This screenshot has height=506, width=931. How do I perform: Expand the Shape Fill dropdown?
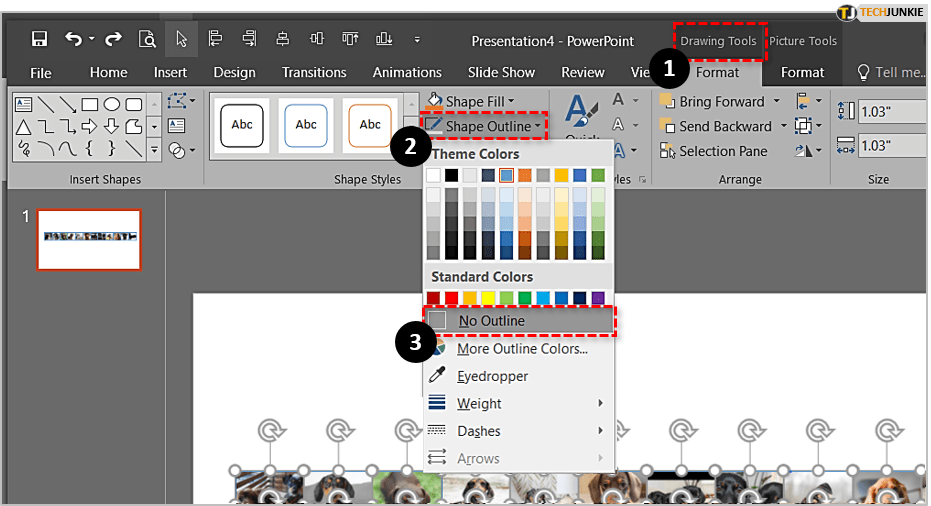[511, 102]
